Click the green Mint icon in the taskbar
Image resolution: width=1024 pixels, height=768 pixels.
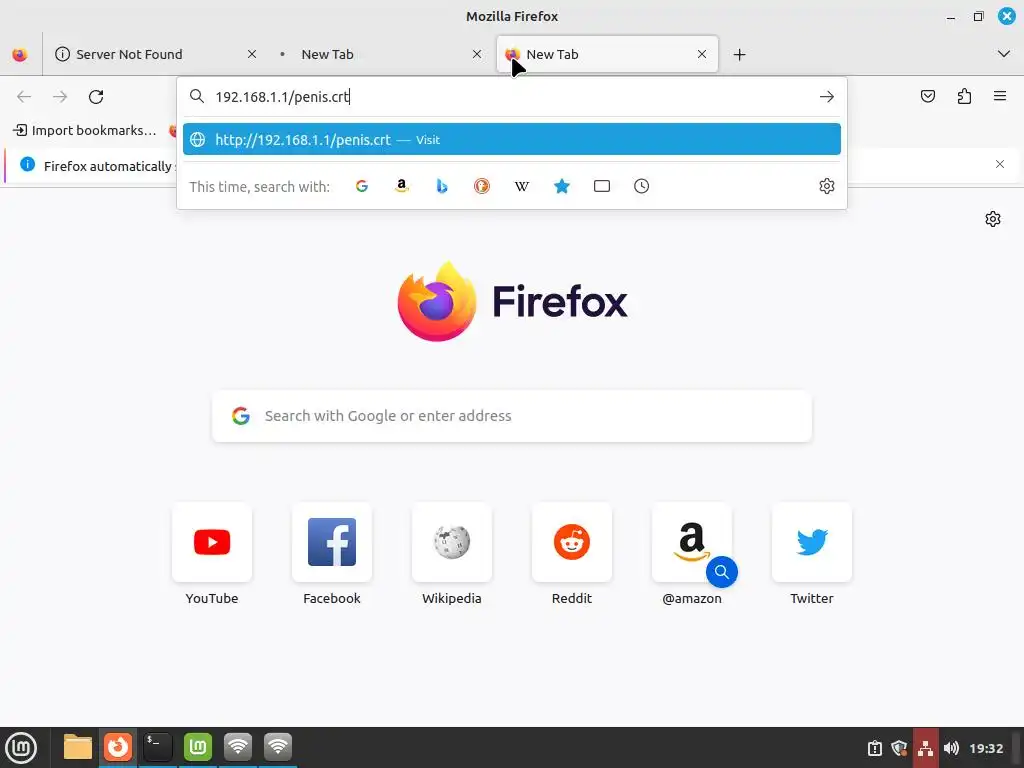tap(198, 747)
